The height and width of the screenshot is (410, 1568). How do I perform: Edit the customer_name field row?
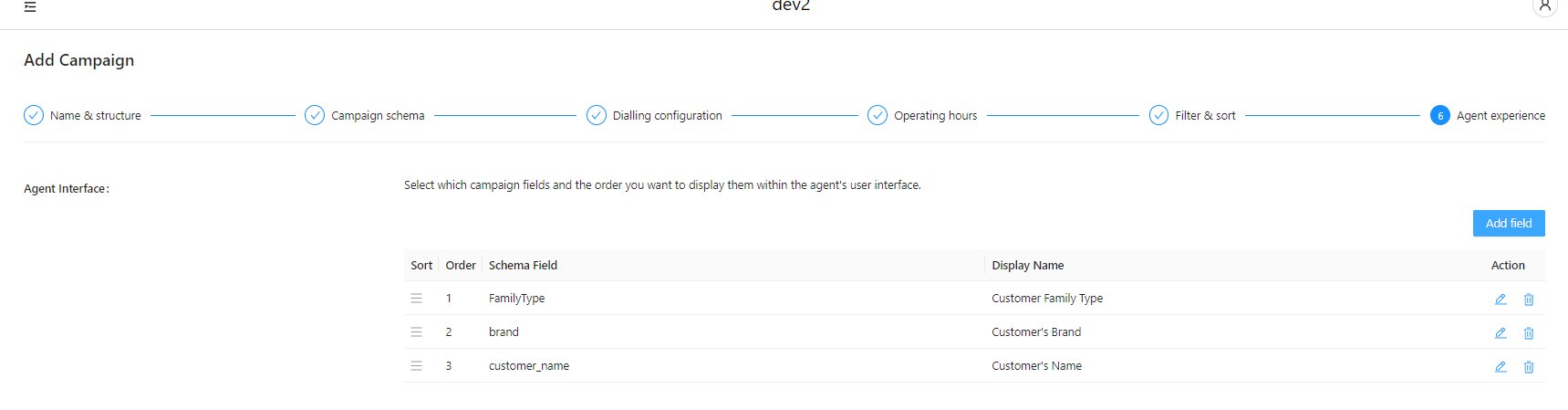[1501, 367]
